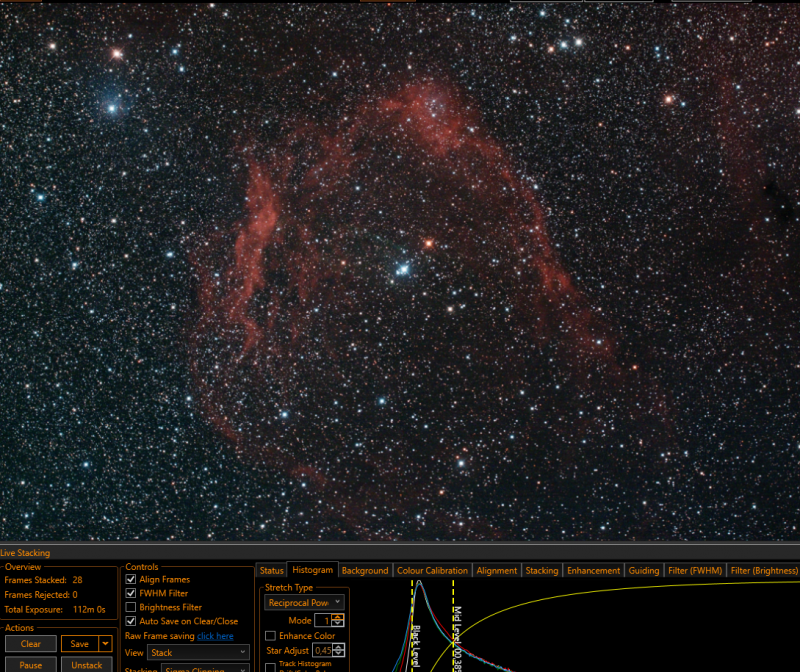Viewport: 800px width, 672px height.
Task: Select the Filter (FWHM) tab
Action: point(695,570)
